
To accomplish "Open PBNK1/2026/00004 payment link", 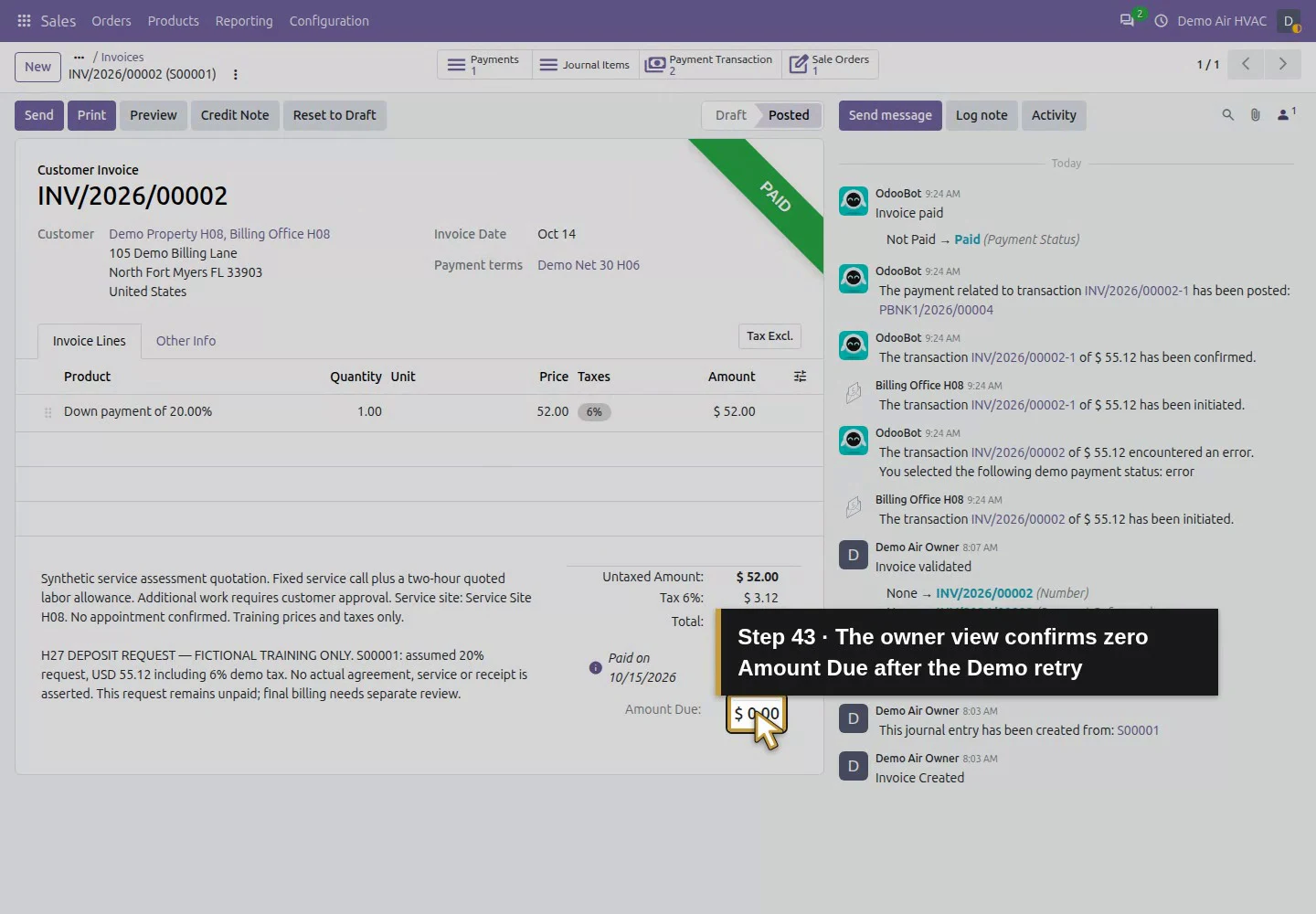I will tap(936, 310).
